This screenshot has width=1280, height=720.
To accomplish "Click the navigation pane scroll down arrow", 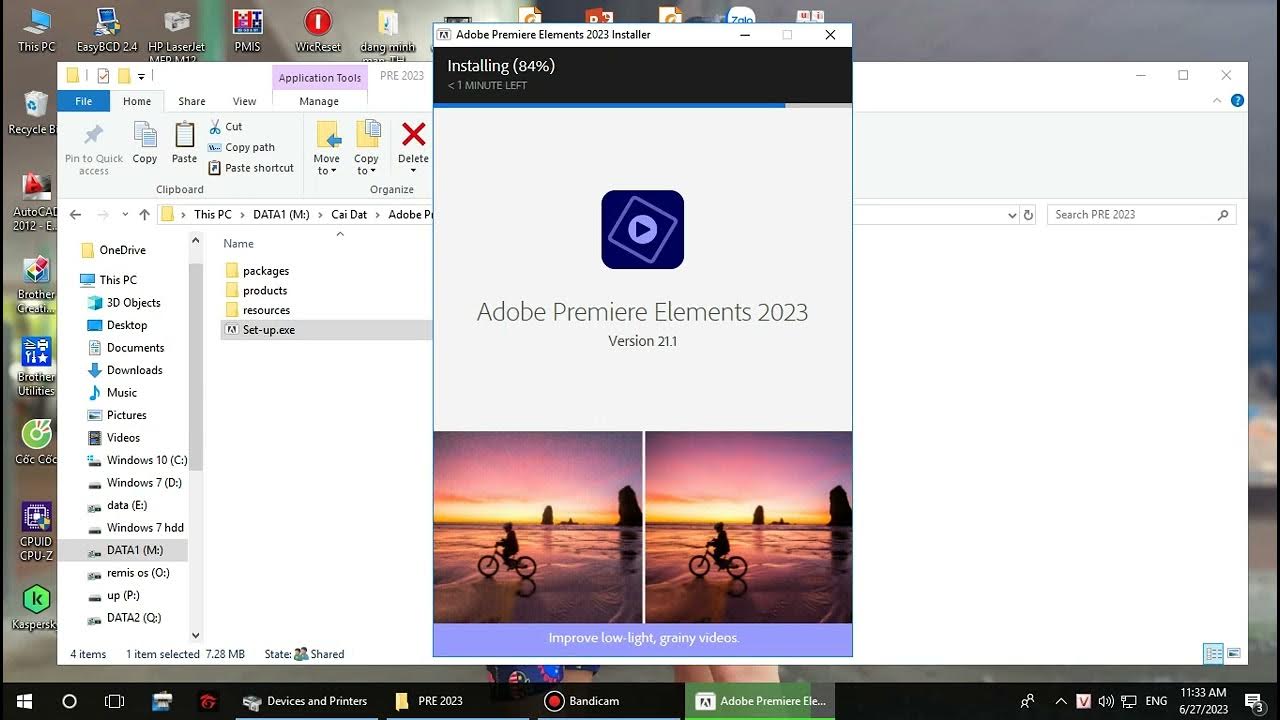I will pos(195,634).
